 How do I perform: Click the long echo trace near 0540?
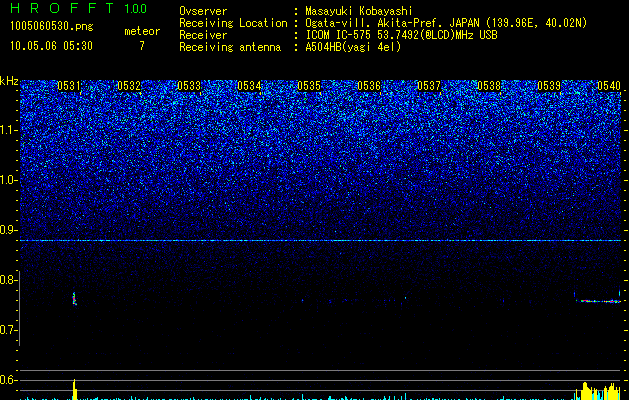[598, 301]
